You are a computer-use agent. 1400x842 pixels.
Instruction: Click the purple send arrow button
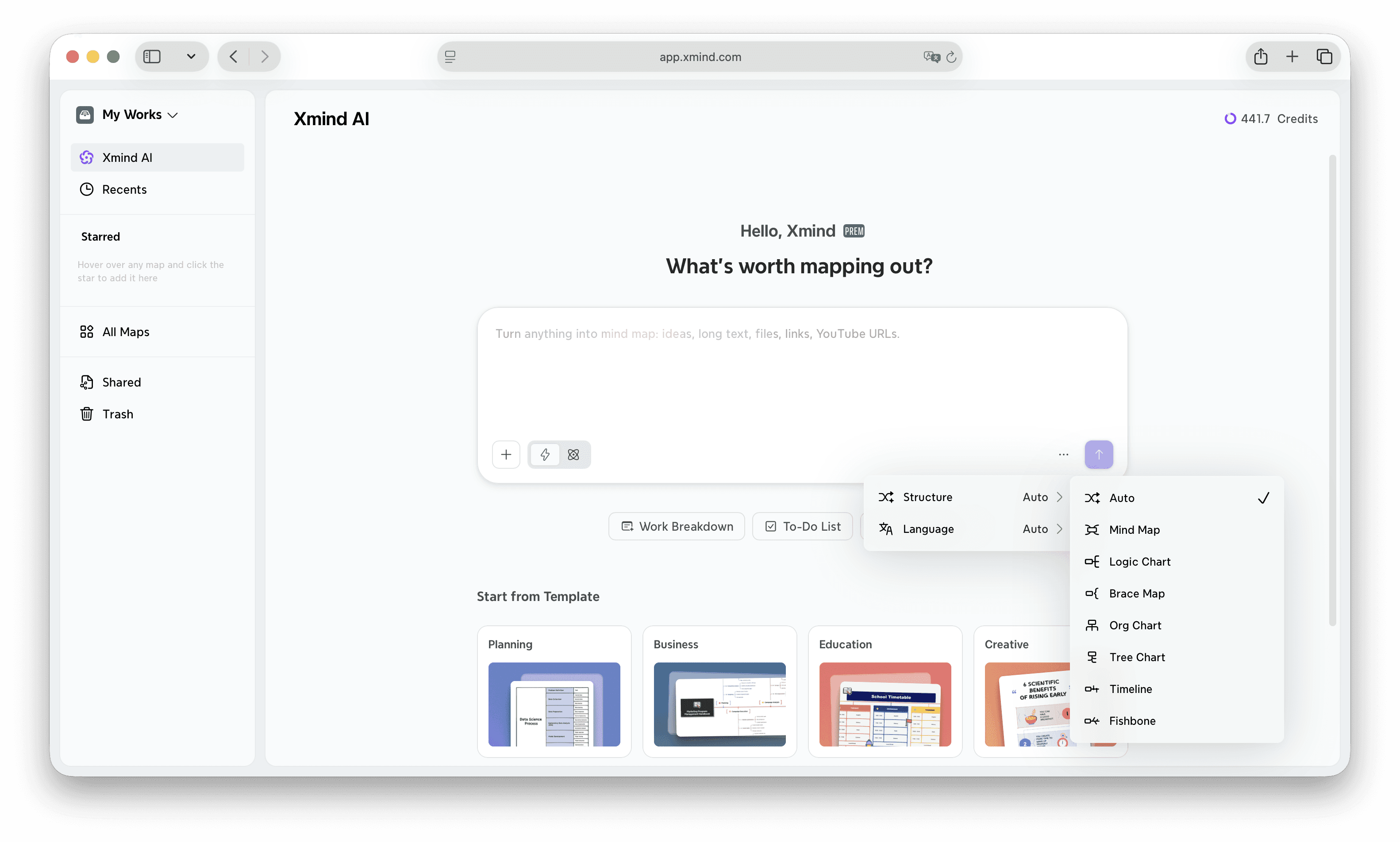[x=1099, y=455]
